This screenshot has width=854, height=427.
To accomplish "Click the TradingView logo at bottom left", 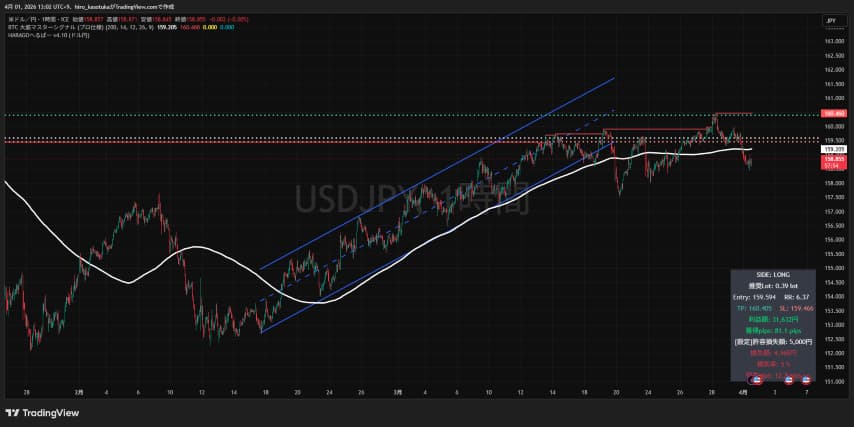I will coord(42,412).
